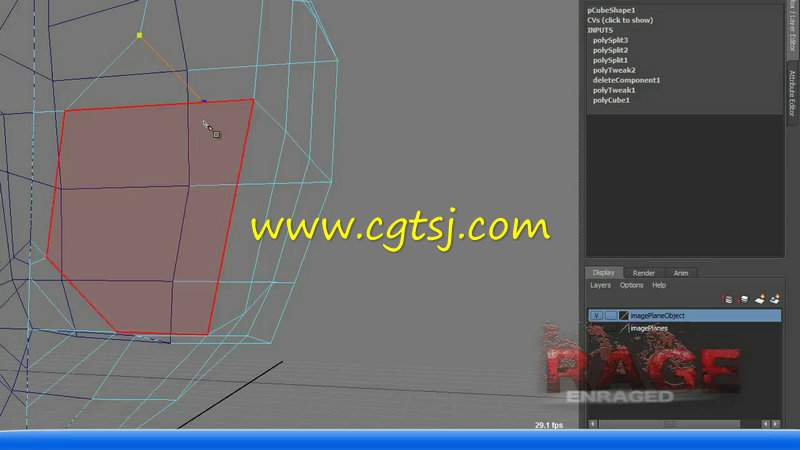This screenshot has height=450, width=800.
Task: Open color swatch of imagePlanes layer
Action: (623, 329)
